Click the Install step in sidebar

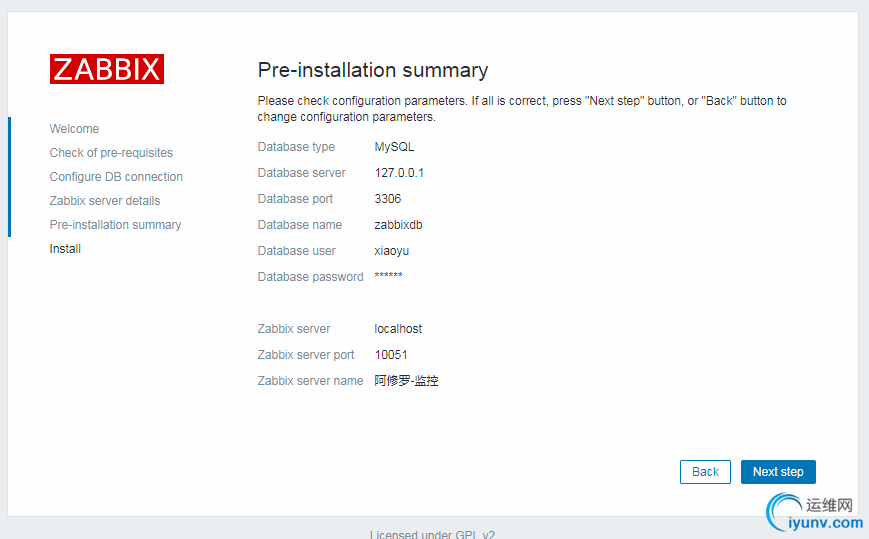pos(66,249)
